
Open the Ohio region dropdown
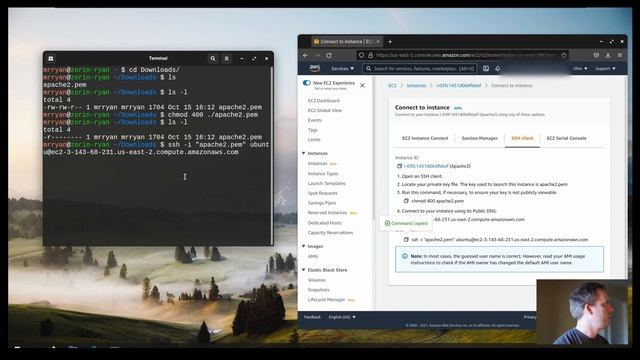tap(580, 69)
